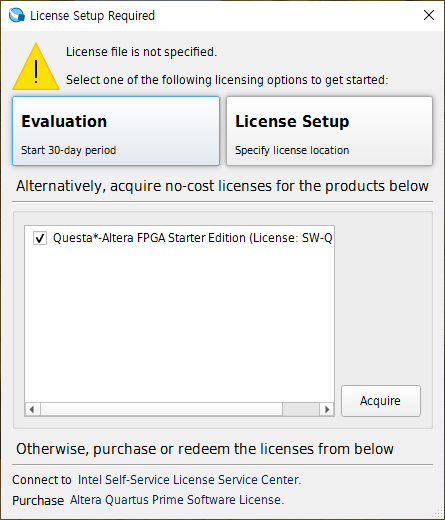
Task: Click 'License file is not specified.' message
Action: click(x=141, y=52)
